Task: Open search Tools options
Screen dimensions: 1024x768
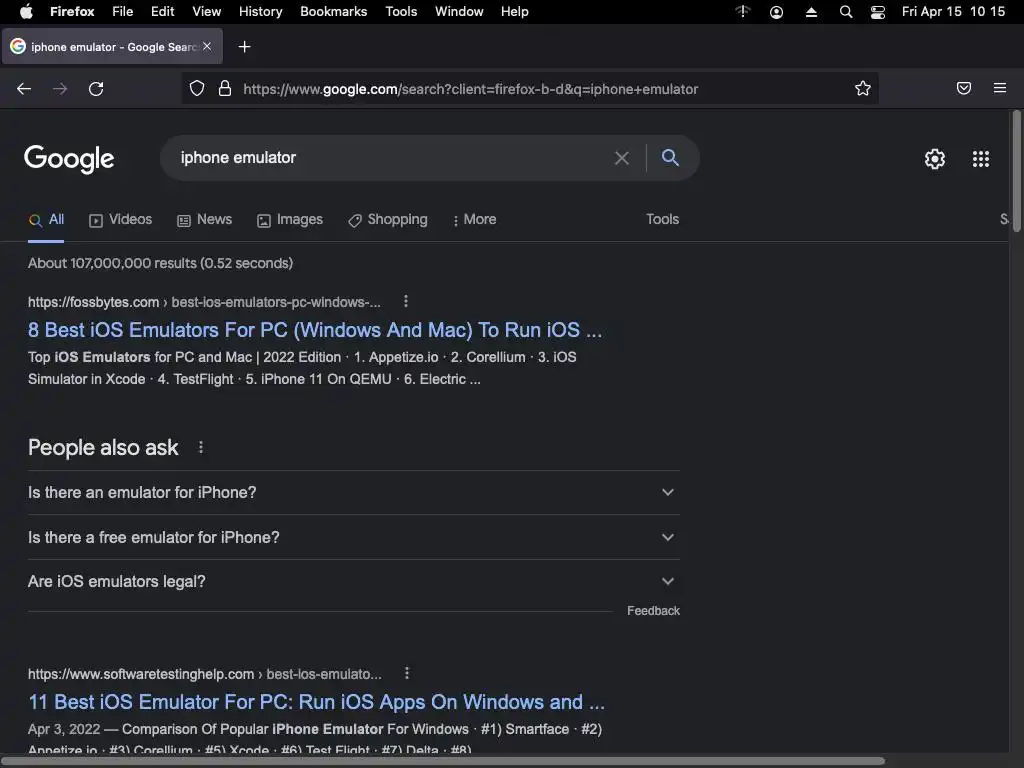Action: 662,219
